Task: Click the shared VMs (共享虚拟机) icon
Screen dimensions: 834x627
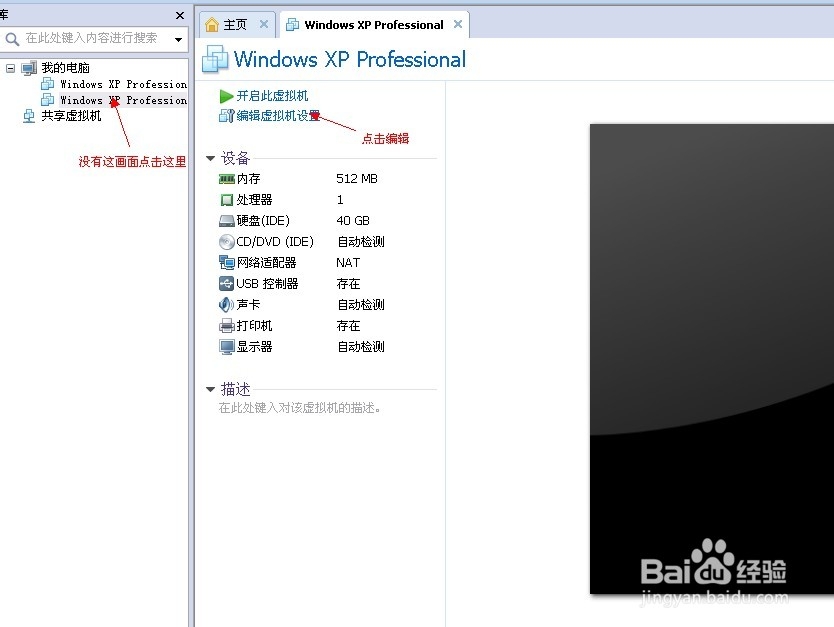Action: [29, 116]
